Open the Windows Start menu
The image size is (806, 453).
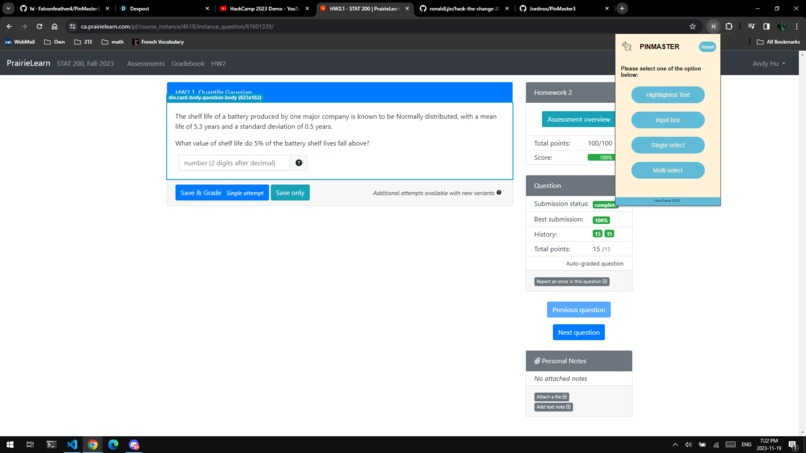pos(10,445)
